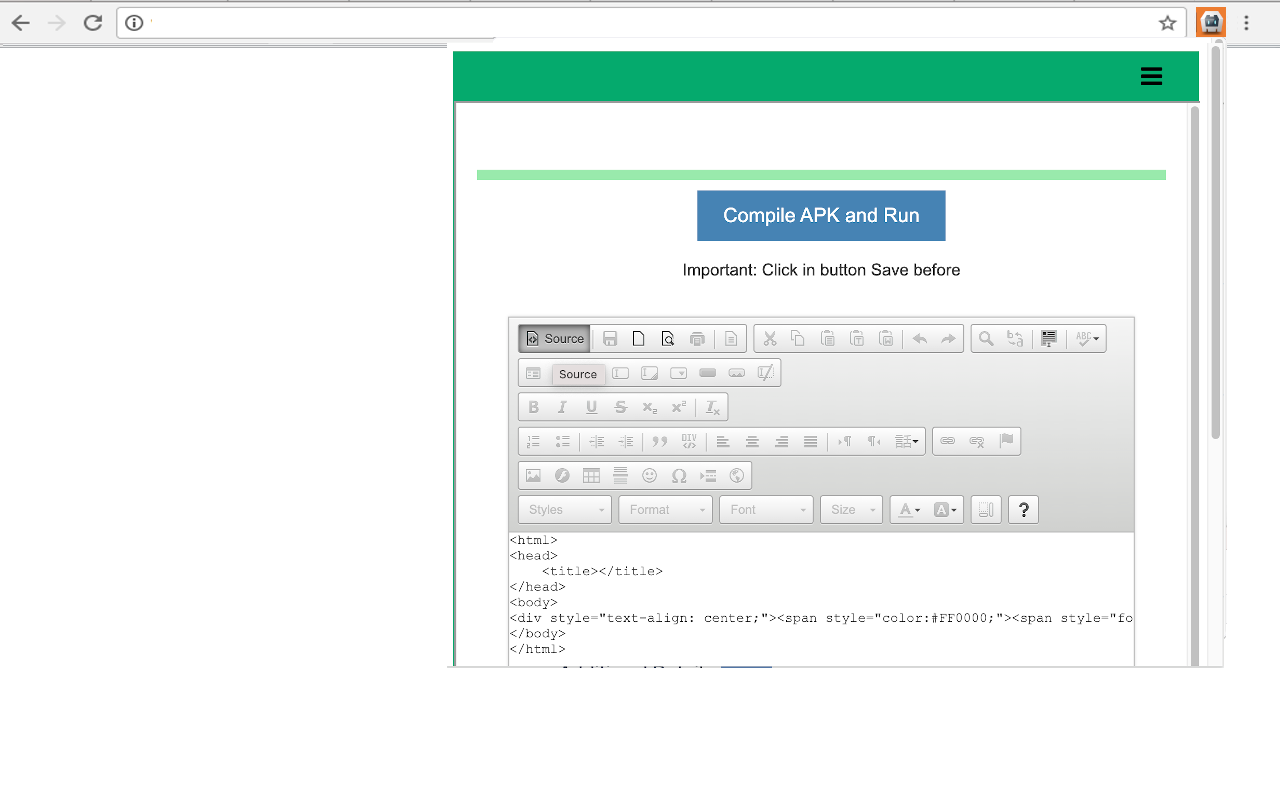Insert a Form using the form icon
The width and height of the screenshot is (1280, 800).
coord(534,373)
